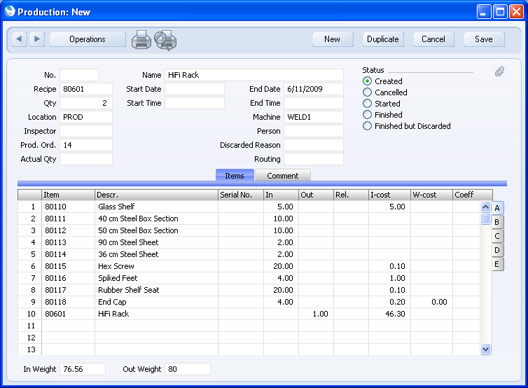This screenshot has width=528, height=388.
Task: Click the Coeff column header
Action: coord(472,195)
